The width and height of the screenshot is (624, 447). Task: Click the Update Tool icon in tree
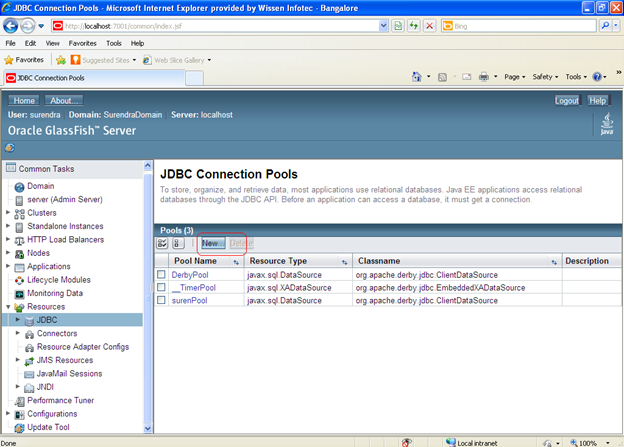tap(19, 428)
